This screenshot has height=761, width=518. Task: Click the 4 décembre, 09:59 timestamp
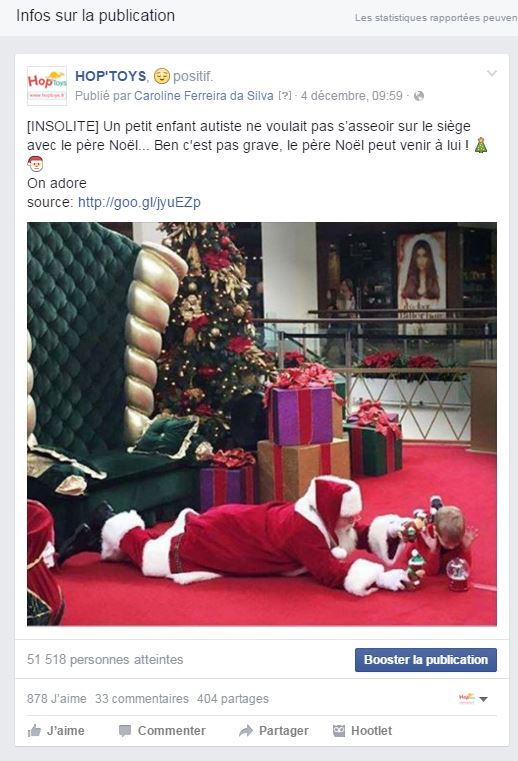click(x=351, y=96)
